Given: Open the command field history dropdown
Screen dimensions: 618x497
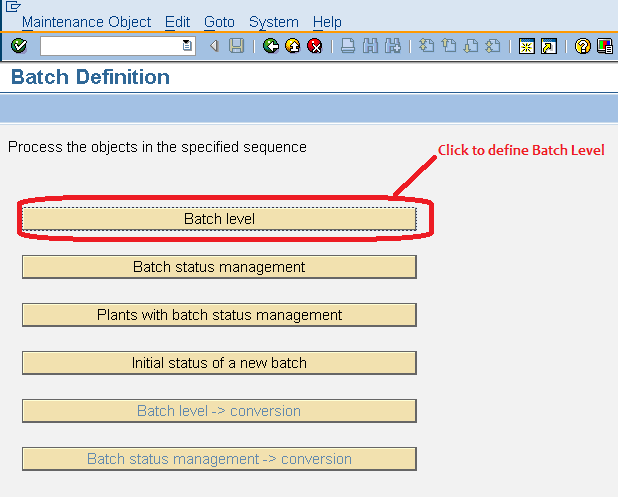Looking at the screenshot, I should point(187,46).
